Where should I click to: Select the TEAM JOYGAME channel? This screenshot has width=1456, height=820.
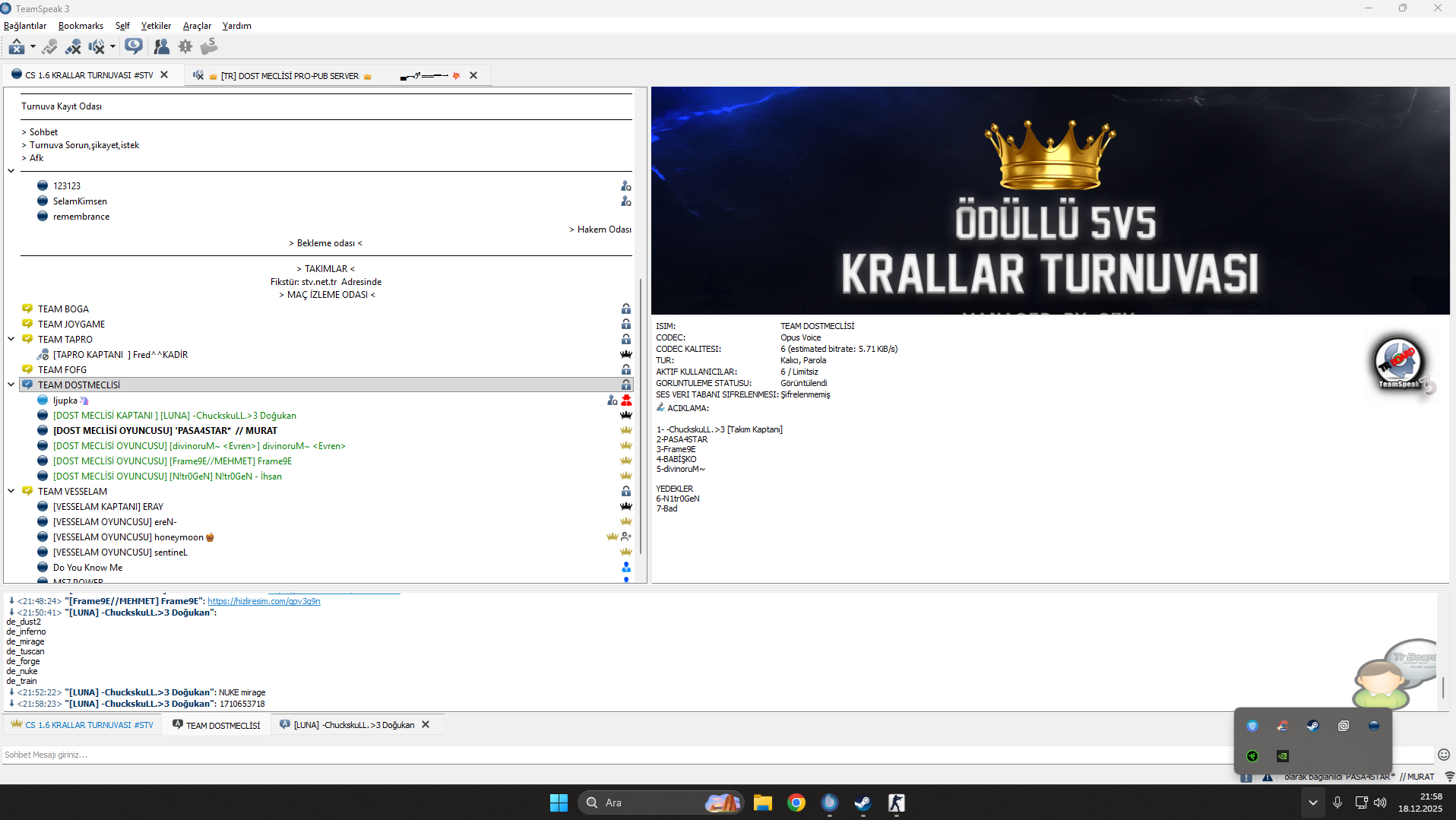[71, 325]
